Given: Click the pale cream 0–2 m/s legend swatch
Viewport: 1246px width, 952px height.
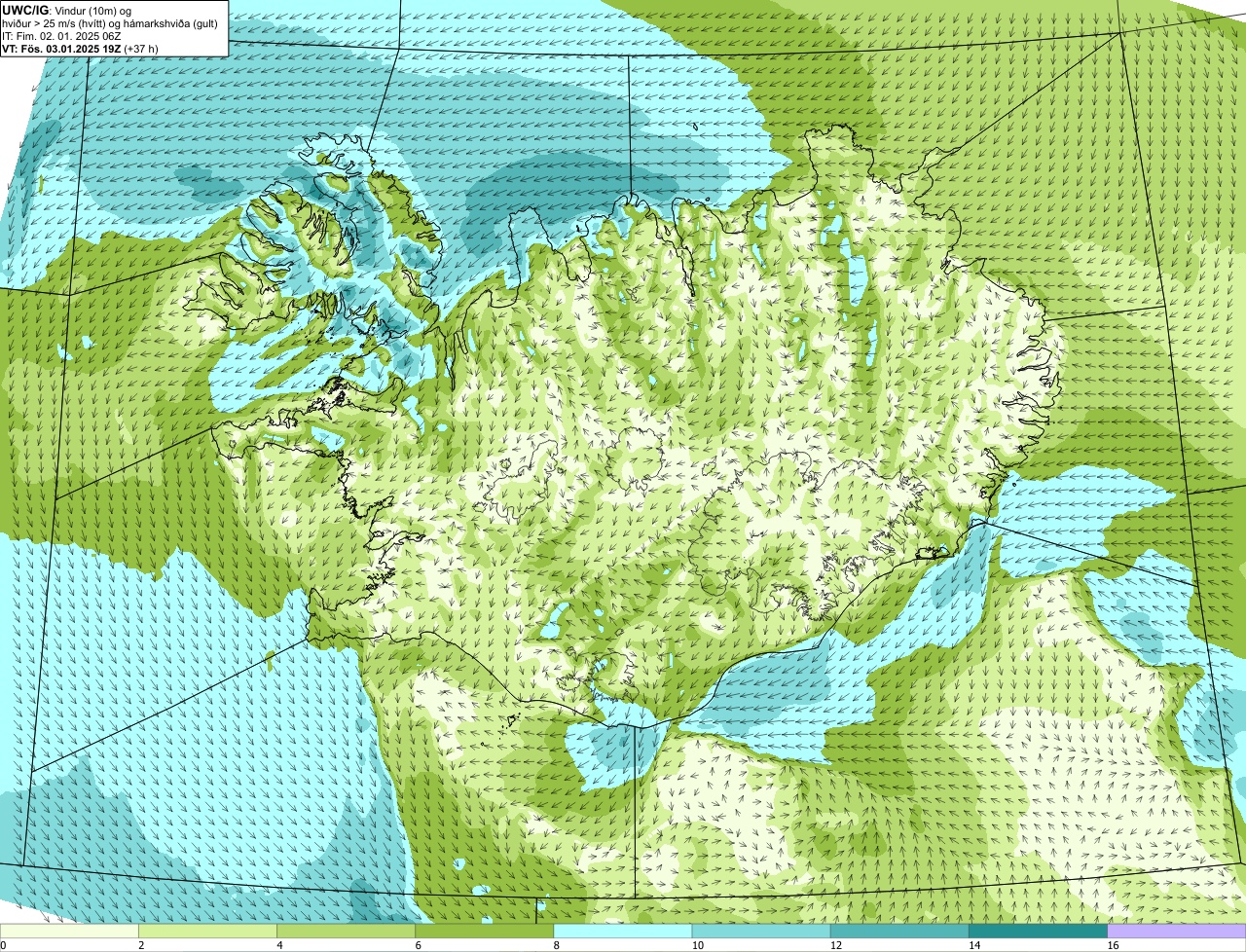Looking at the screenshot, I should tap(69, 932).
